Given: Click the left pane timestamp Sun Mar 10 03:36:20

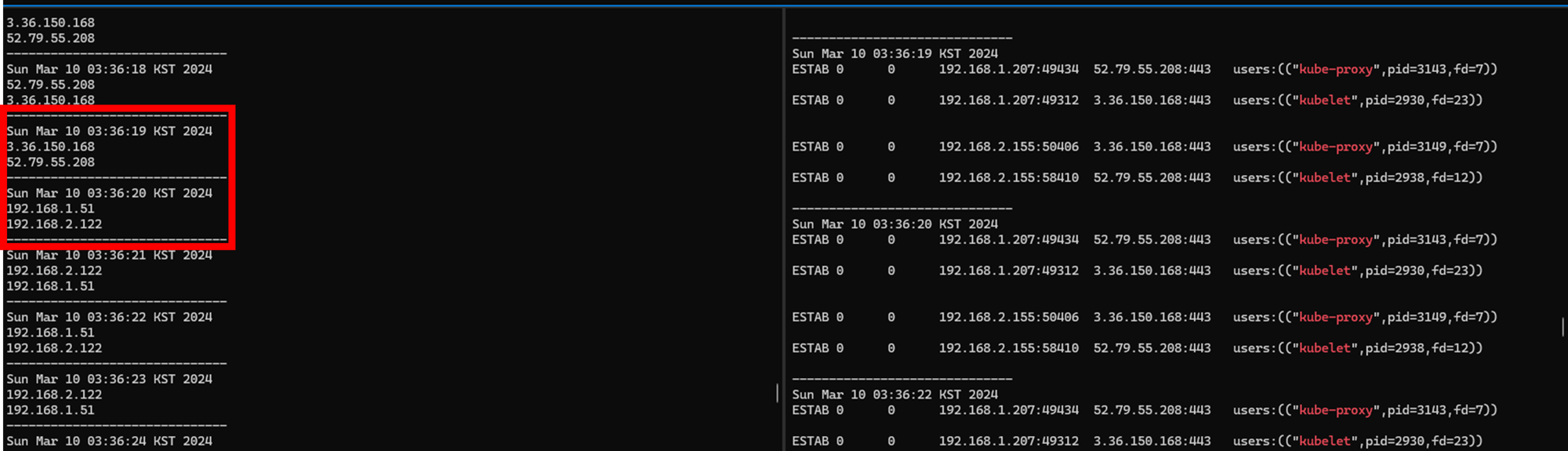Looking at the screenshot, I should [x=110, y=193].
